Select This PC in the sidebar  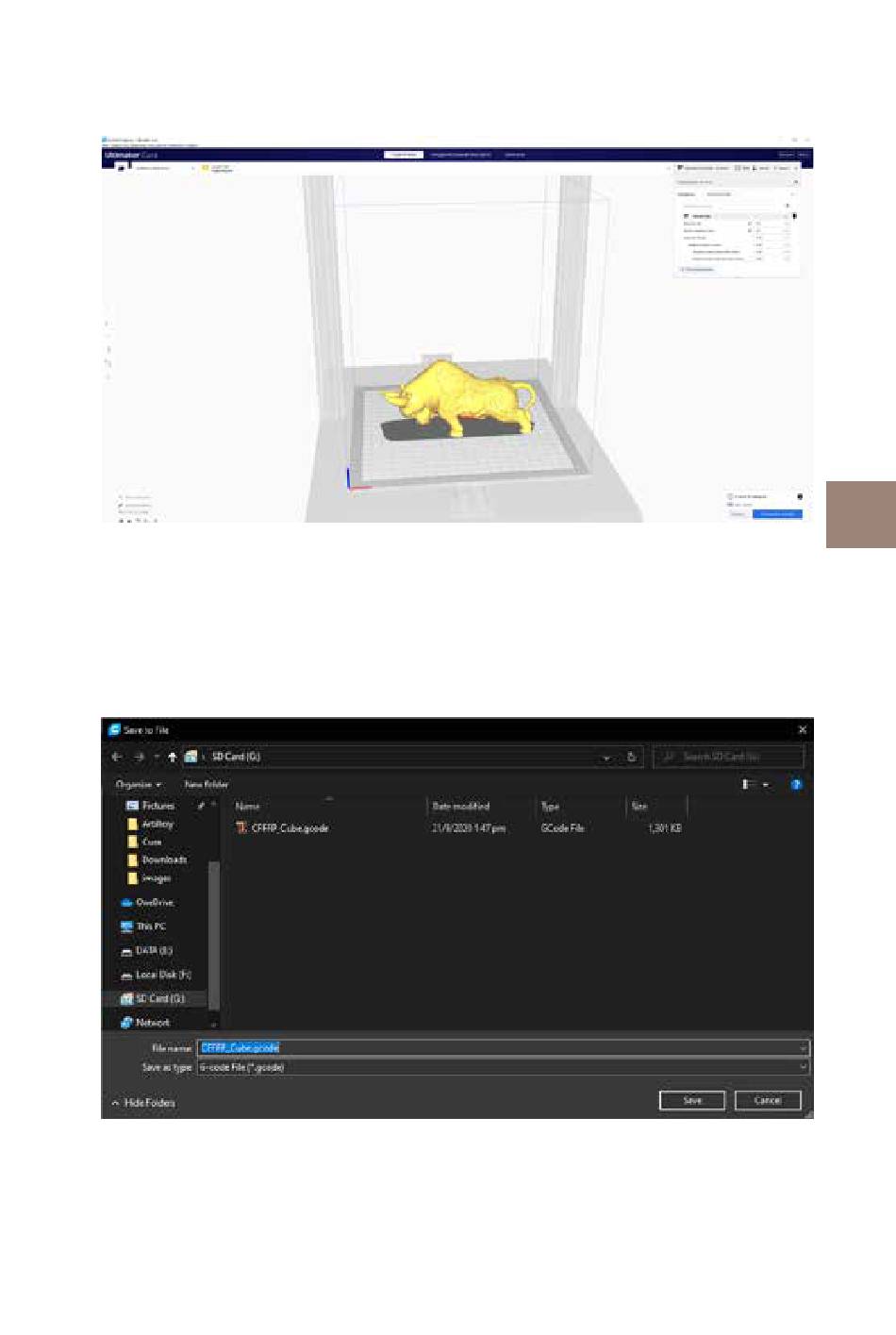(150, 926)
